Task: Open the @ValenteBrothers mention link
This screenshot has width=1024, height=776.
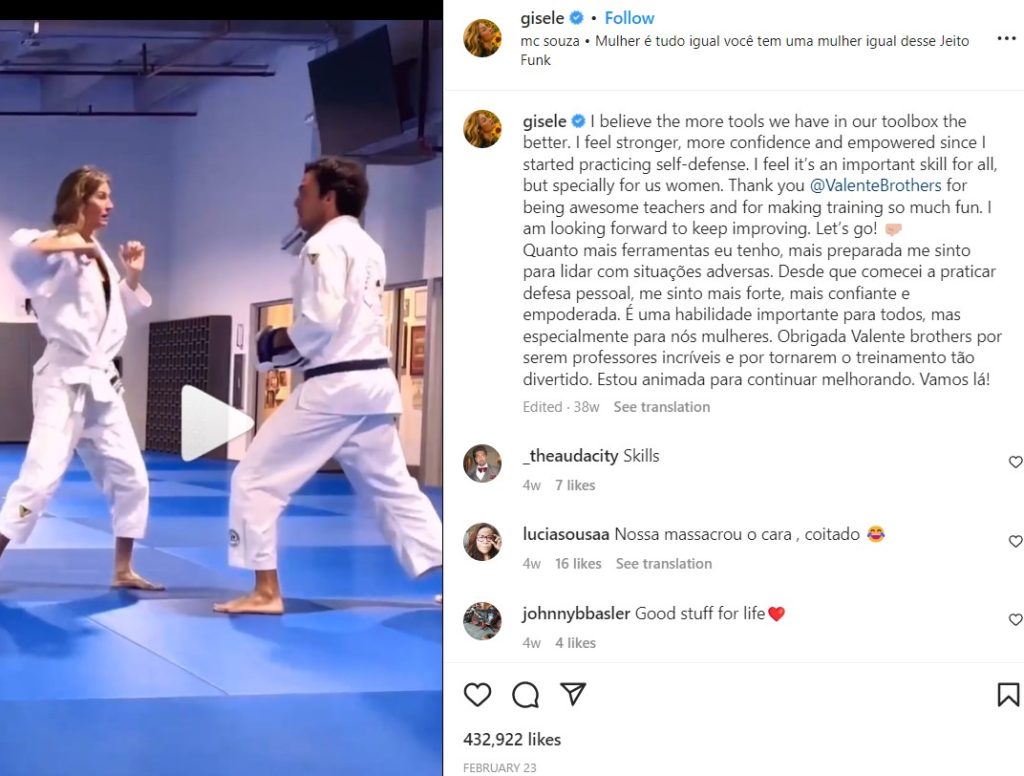Action: tap(875, 186)
